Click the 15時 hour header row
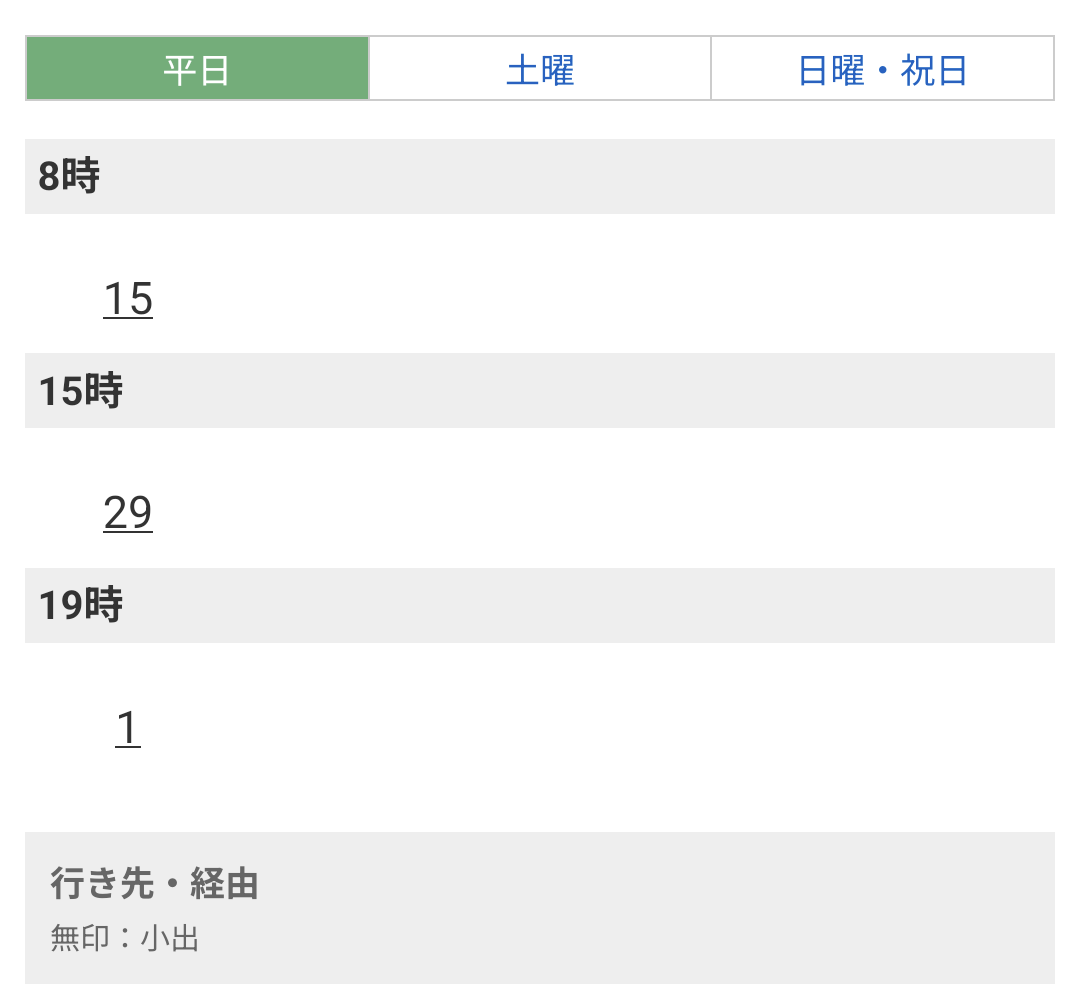 point(540,390)
